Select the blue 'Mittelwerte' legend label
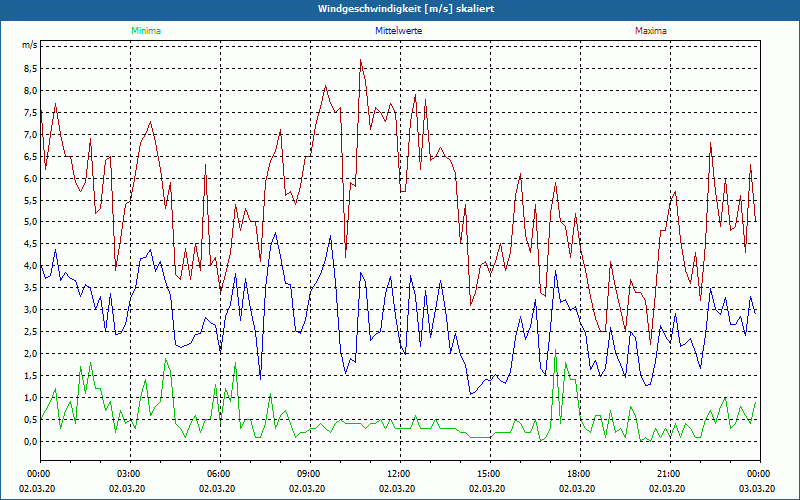 tap(398, 31)
